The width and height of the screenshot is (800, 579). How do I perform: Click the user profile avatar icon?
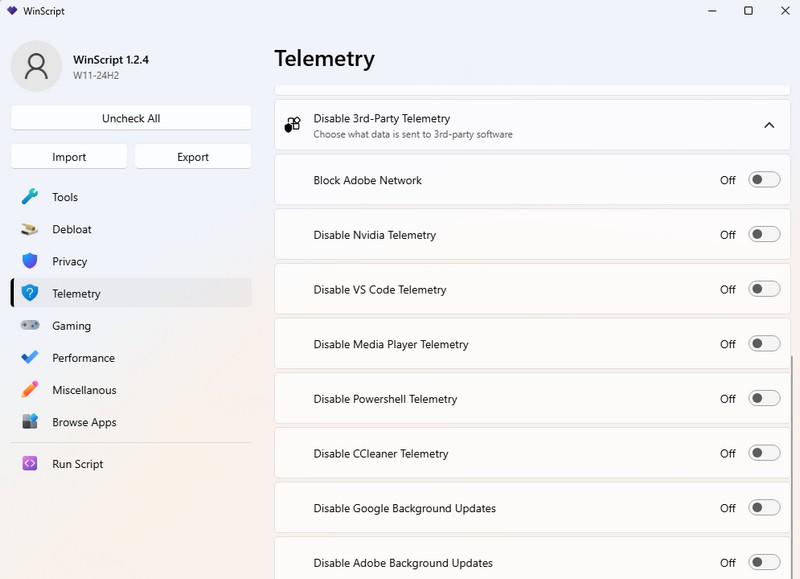pos(36,66)
